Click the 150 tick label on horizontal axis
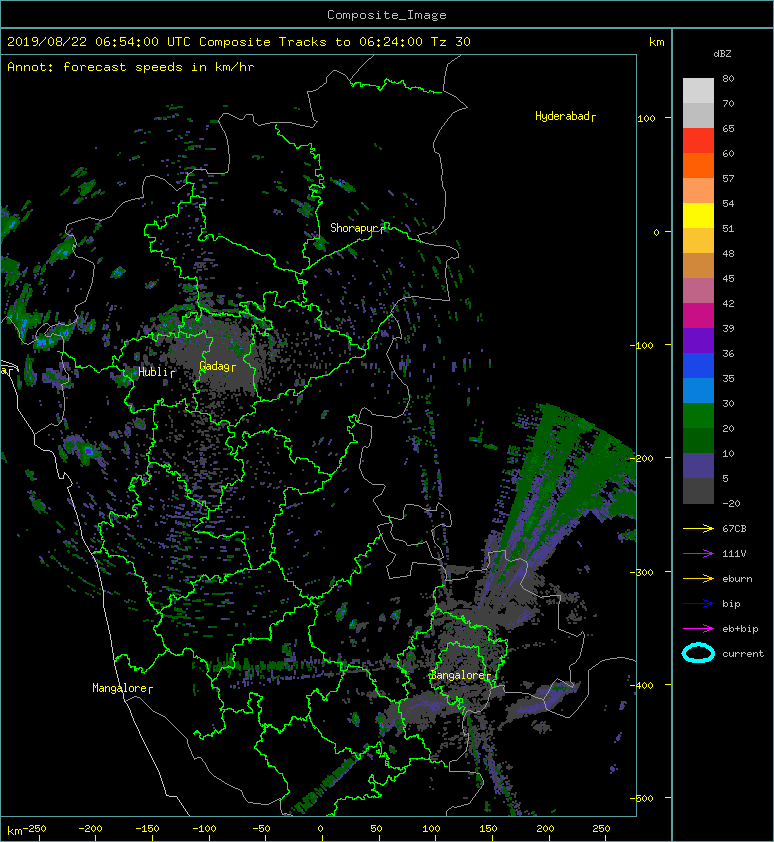Screen dimensions: 774x842 coord(488,829)
